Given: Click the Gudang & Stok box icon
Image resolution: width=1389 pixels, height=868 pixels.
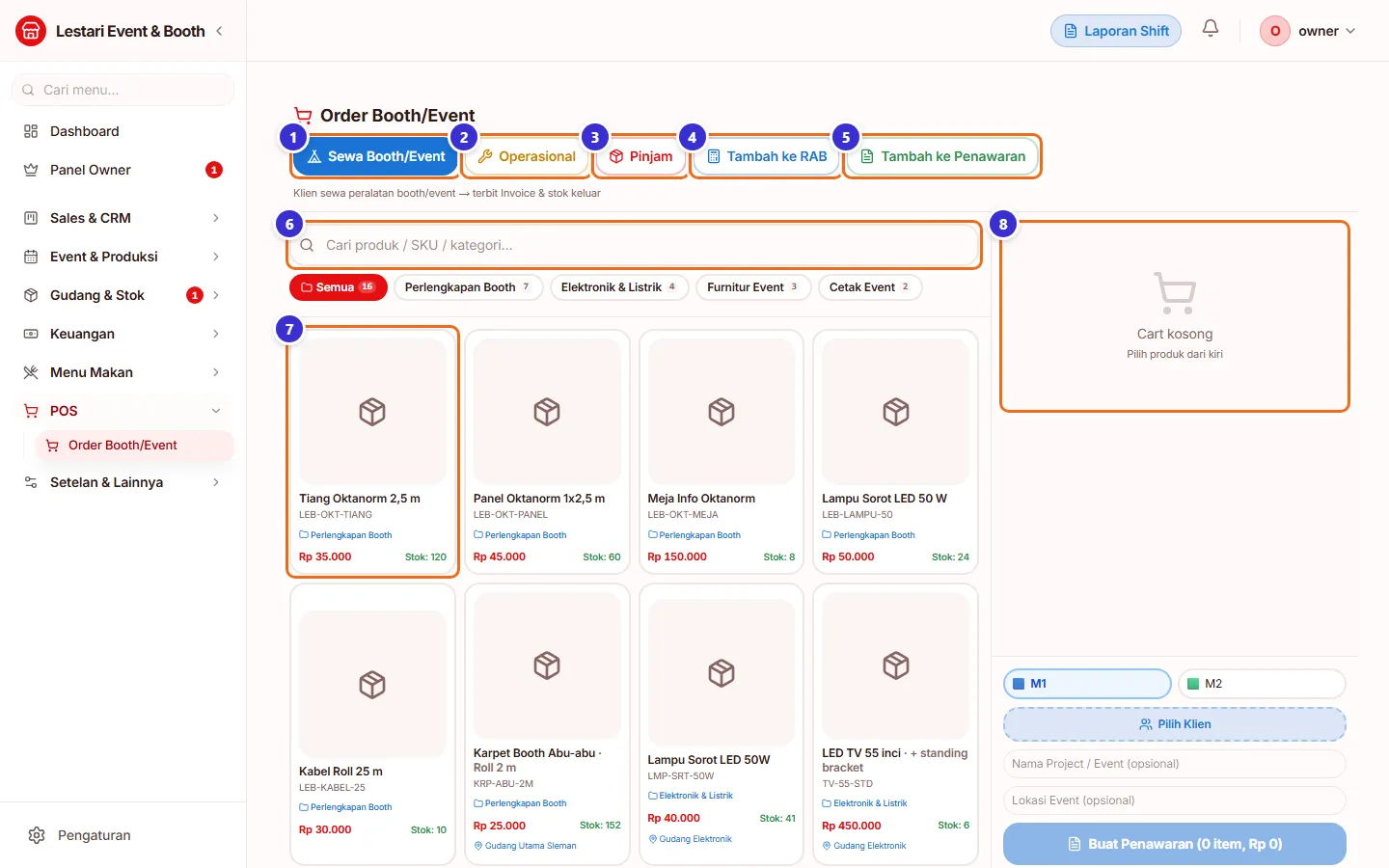Looking at the screenshot, I should [31, 295].
